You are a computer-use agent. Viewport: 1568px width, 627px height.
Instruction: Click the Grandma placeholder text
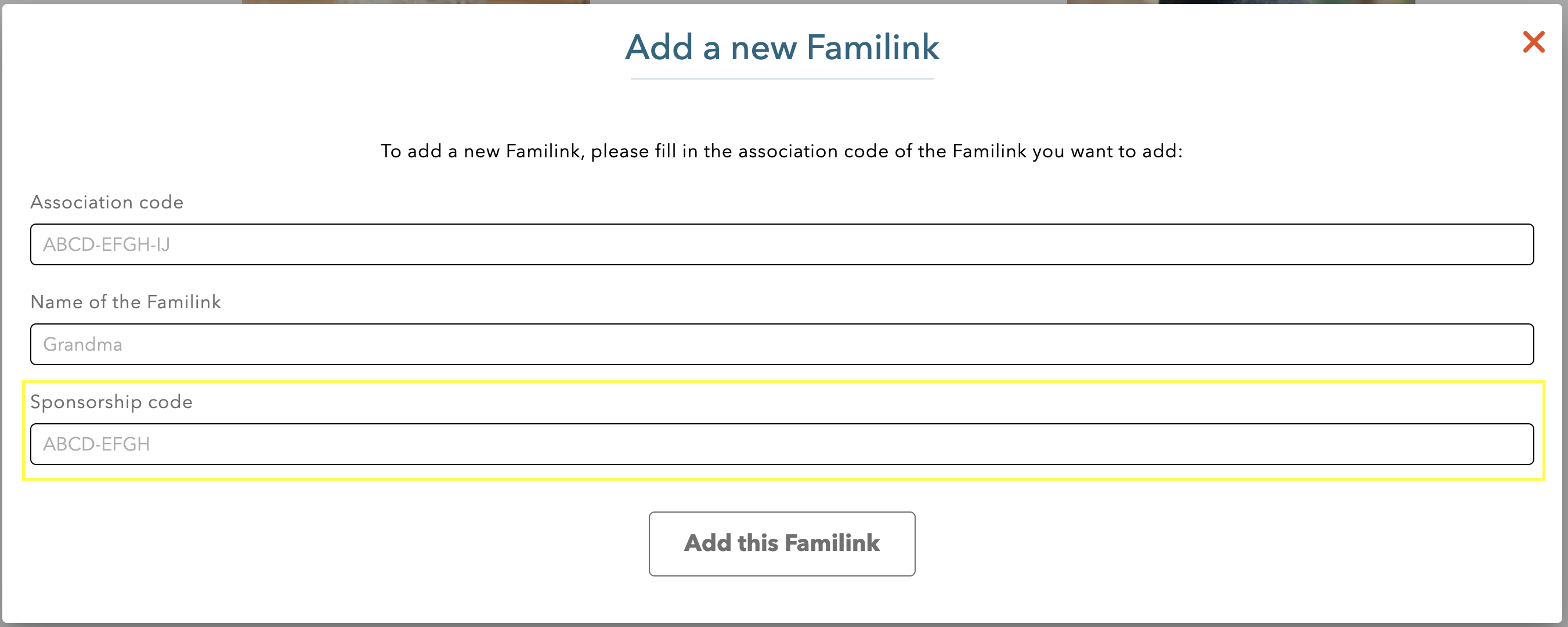click(x=83, y=344)
